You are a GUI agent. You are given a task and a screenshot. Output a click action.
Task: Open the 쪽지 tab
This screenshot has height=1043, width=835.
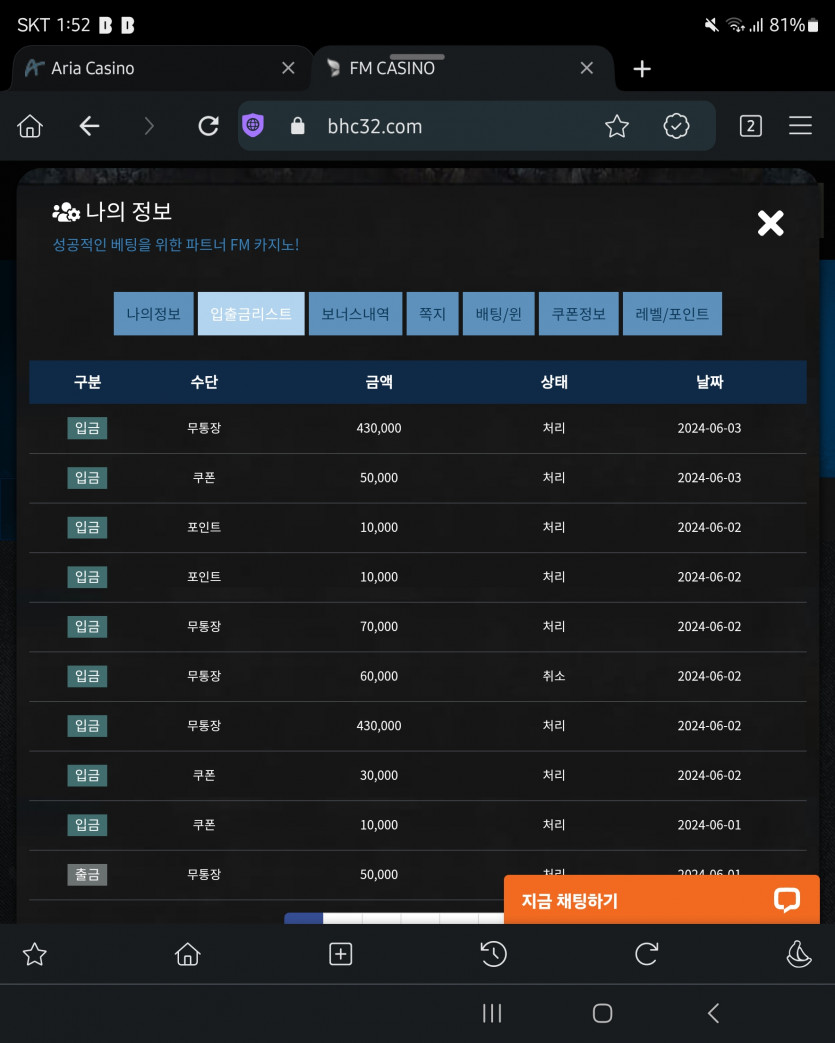pyautogui.click(x=432, y=313)
